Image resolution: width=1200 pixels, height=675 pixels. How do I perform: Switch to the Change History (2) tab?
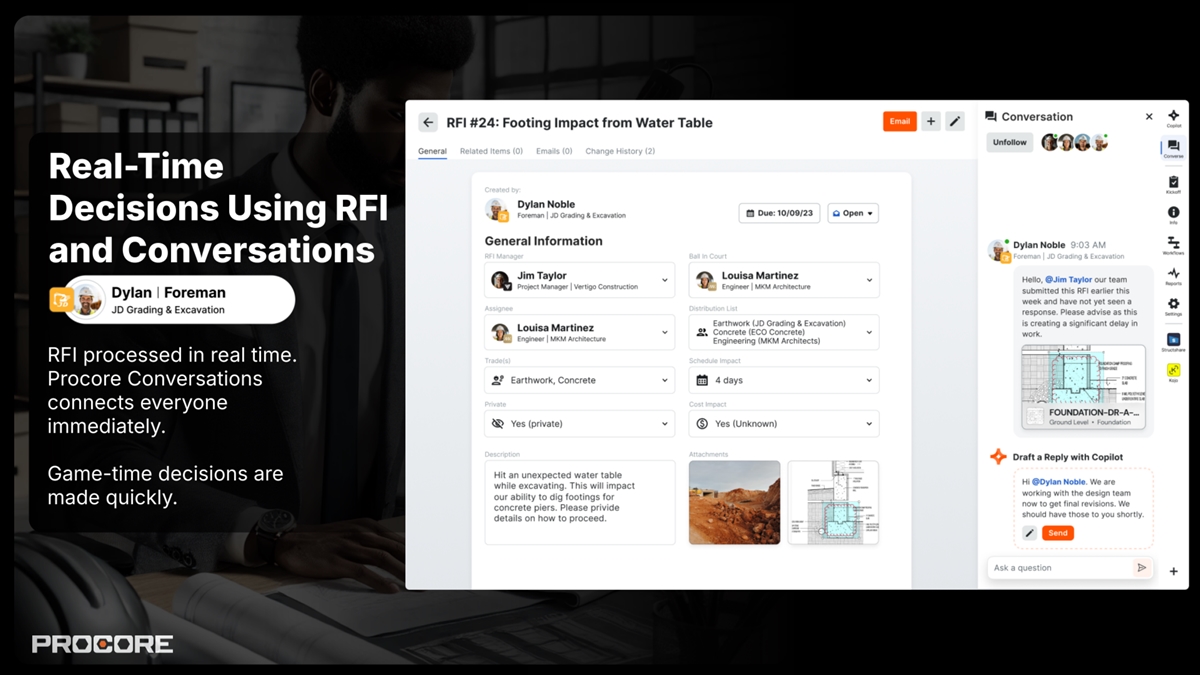coord(620,151)
